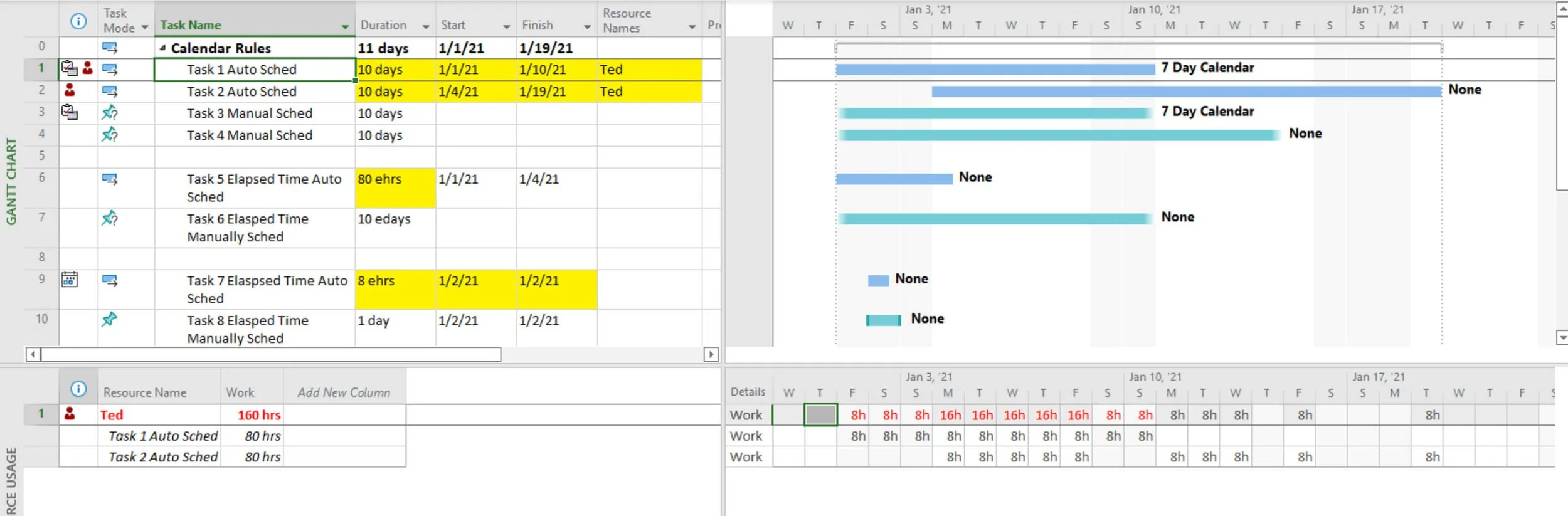The image size is (1568, 516).
Task: Click Task 8 short teal Gantt bar
Action: (x=883, y=320)
